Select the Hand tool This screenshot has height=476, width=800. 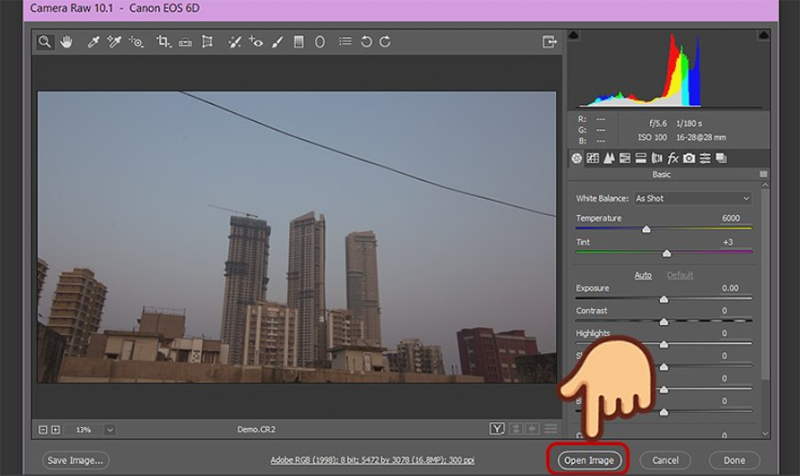coord(66,42)
